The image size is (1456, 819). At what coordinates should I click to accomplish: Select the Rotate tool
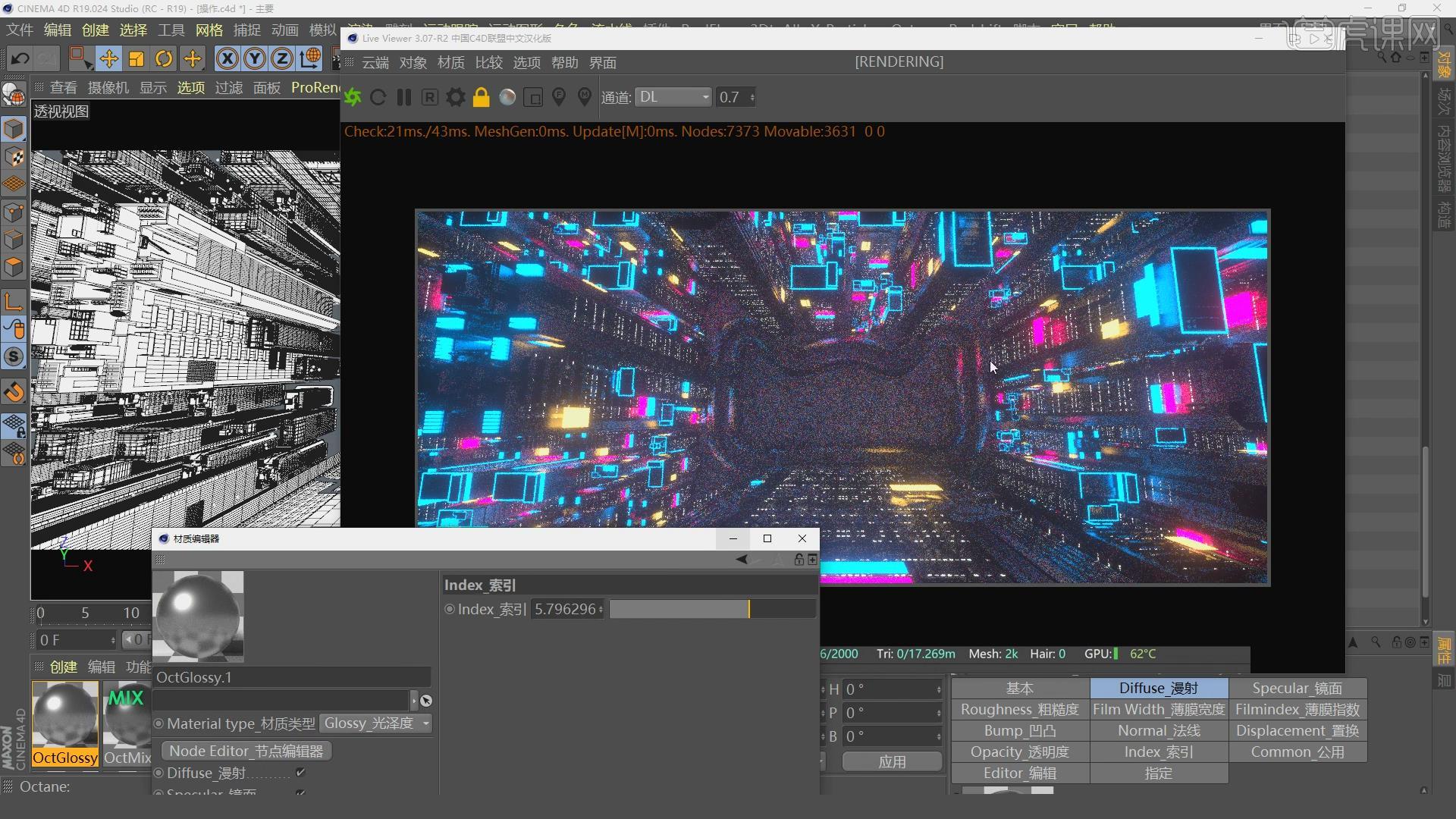[164, 58]
